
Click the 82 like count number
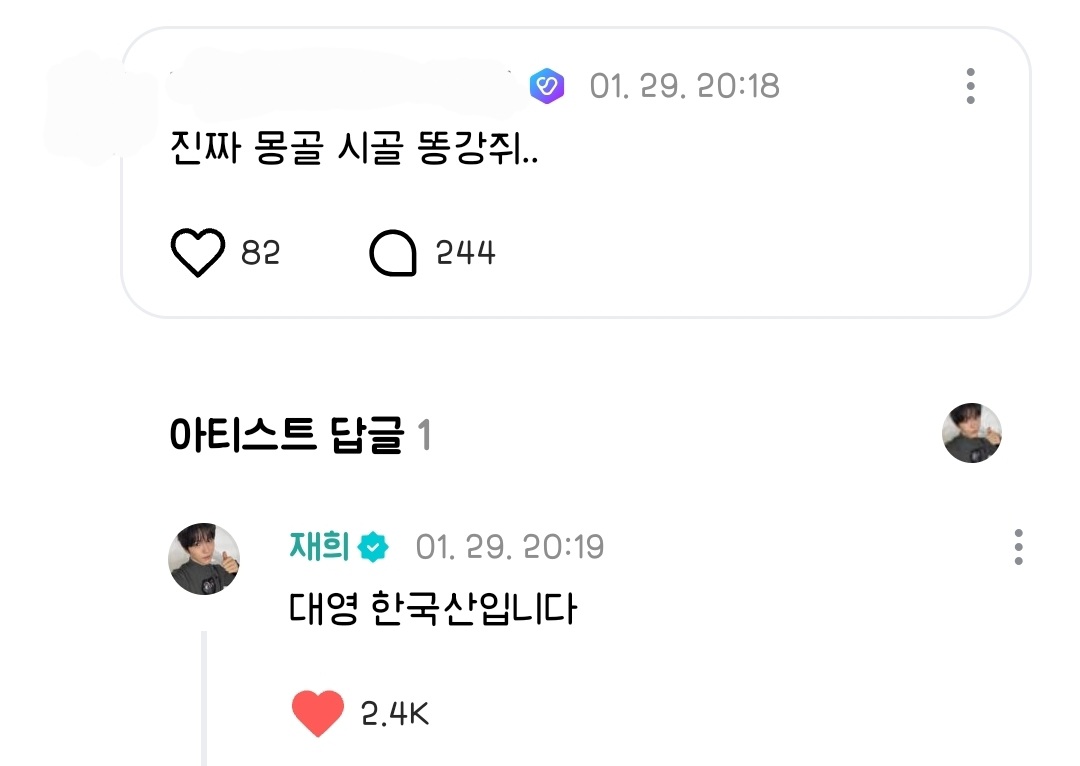(x=260, y=253)
